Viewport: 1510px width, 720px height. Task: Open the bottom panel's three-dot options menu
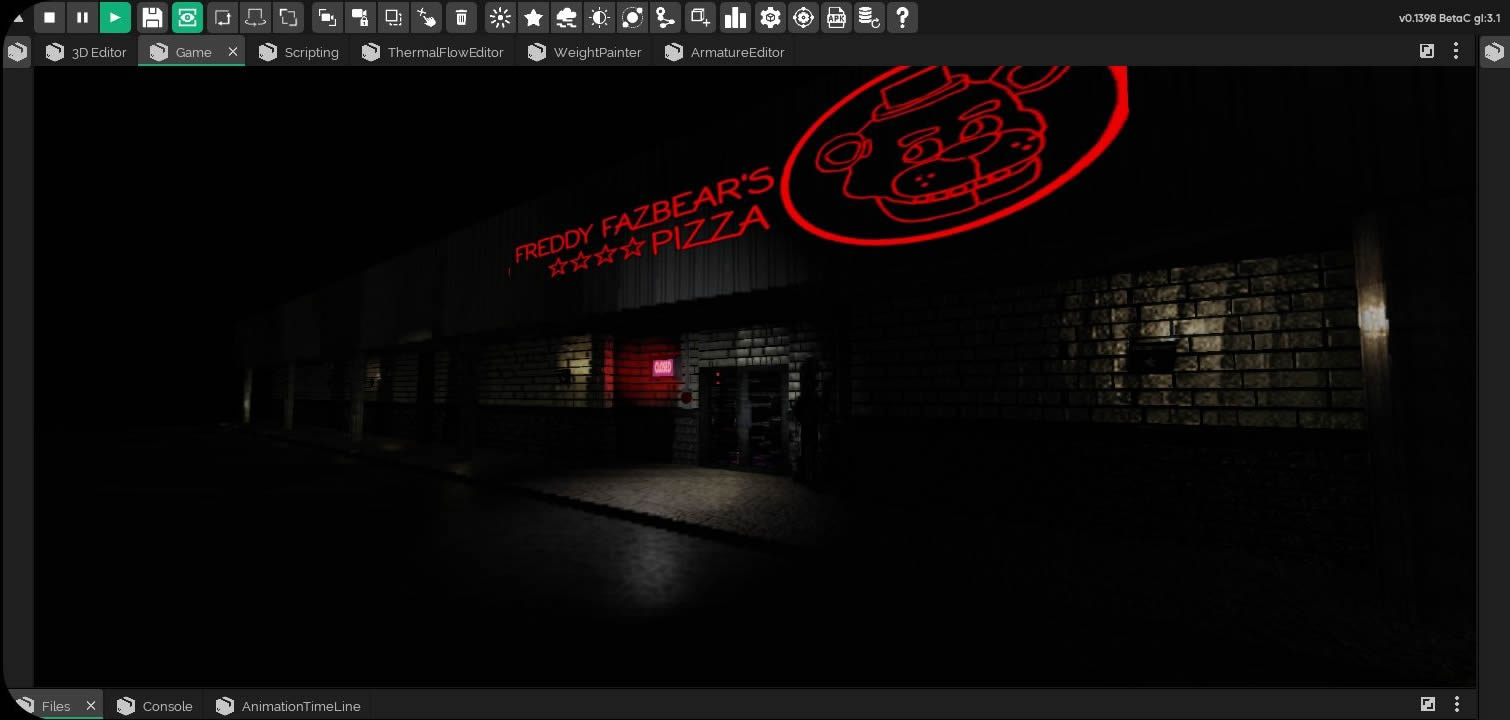tap(1456, 705)
